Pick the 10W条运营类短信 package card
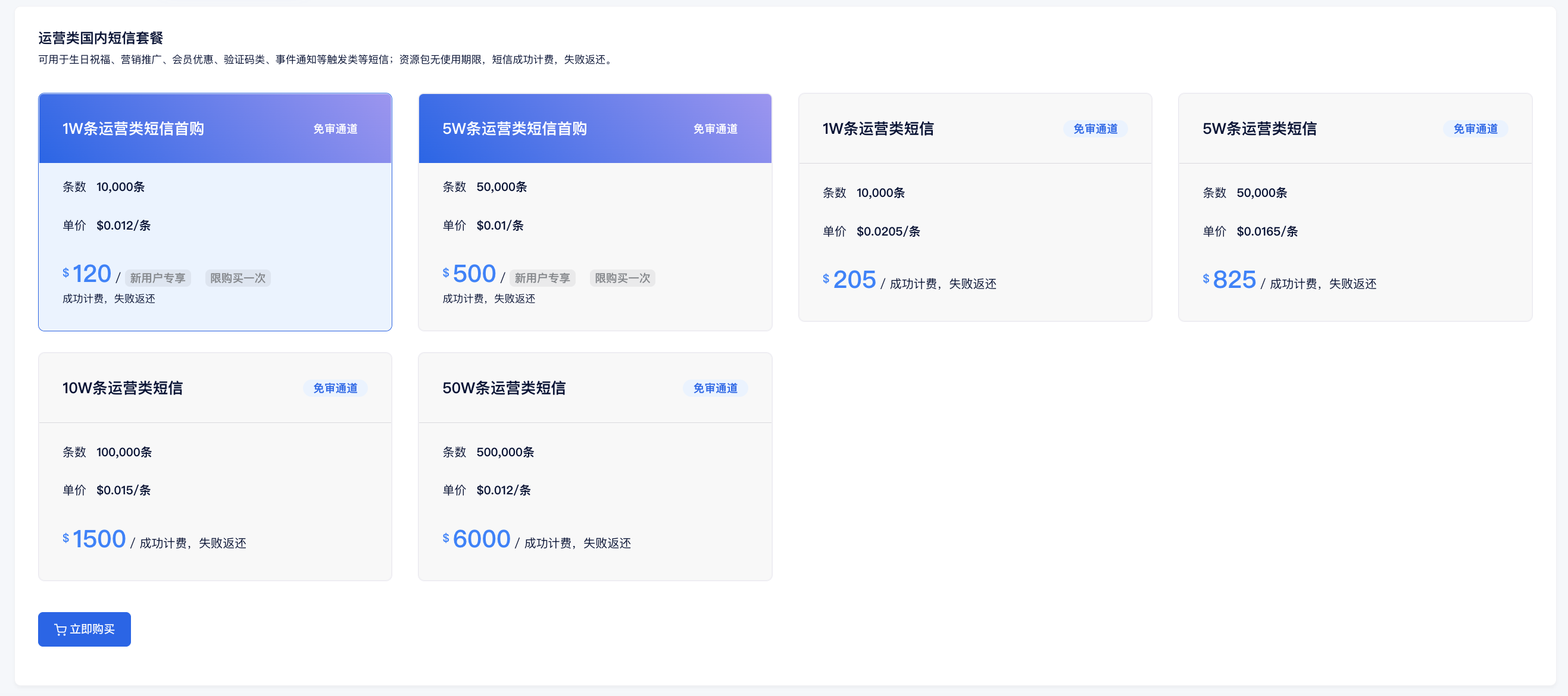 (x=215, y=469)
